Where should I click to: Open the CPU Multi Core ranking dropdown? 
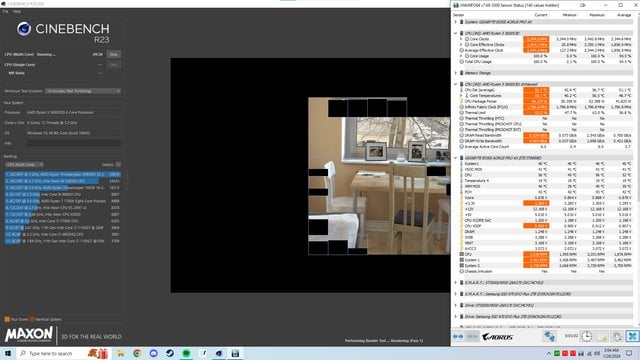pos(24,164)
